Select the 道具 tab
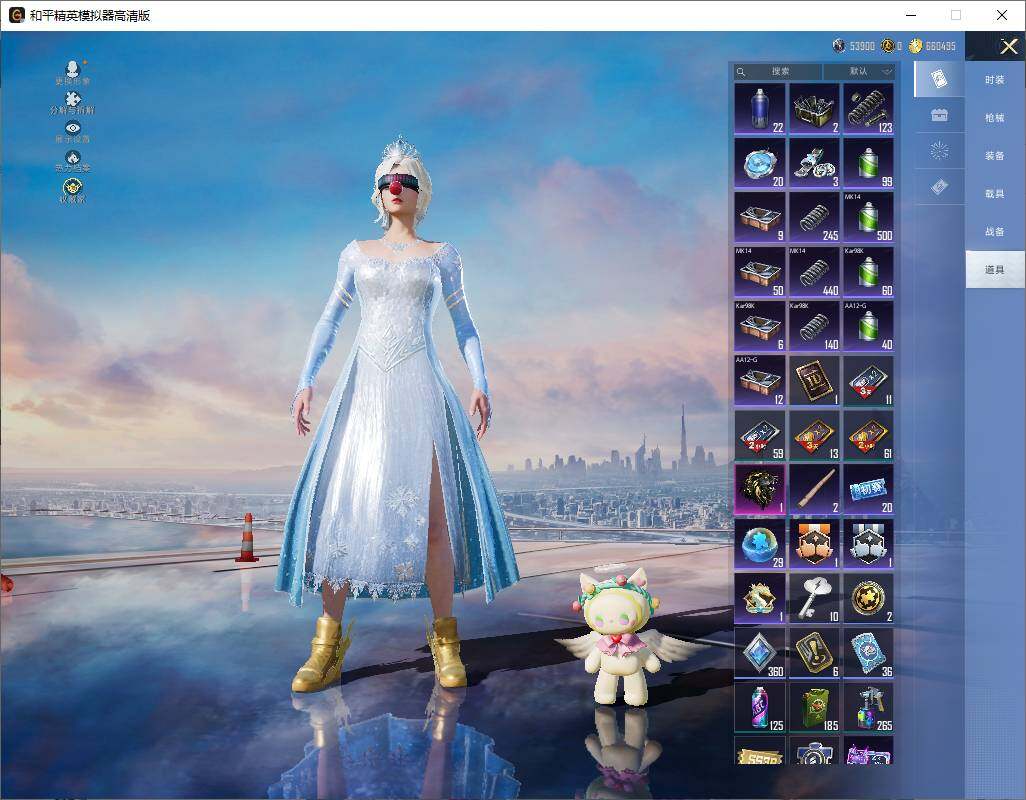The width and height of the screenshot is (1026, 800). (995, 270)
